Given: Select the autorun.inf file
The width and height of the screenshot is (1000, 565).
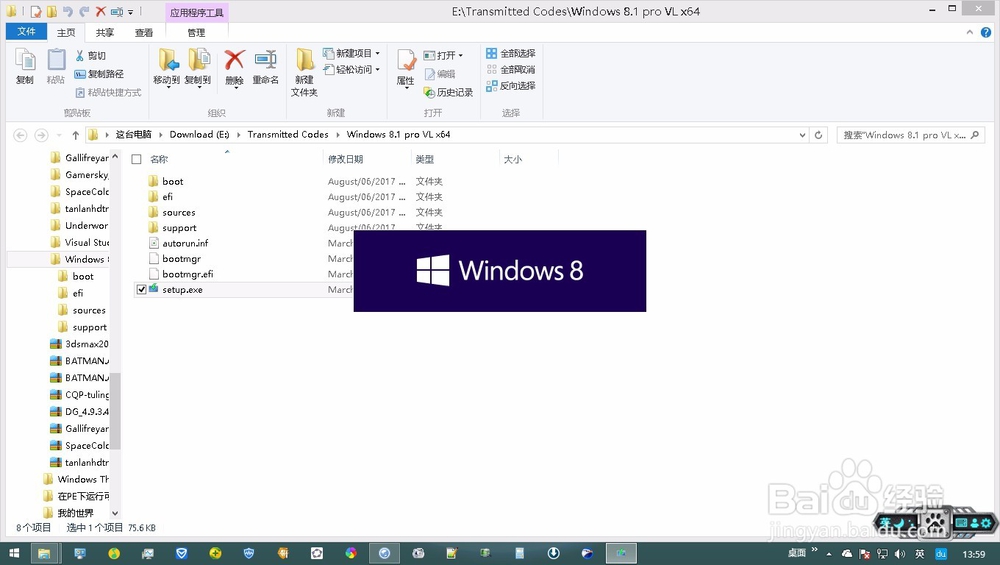Looking at the screenshot, I should 185,243.
